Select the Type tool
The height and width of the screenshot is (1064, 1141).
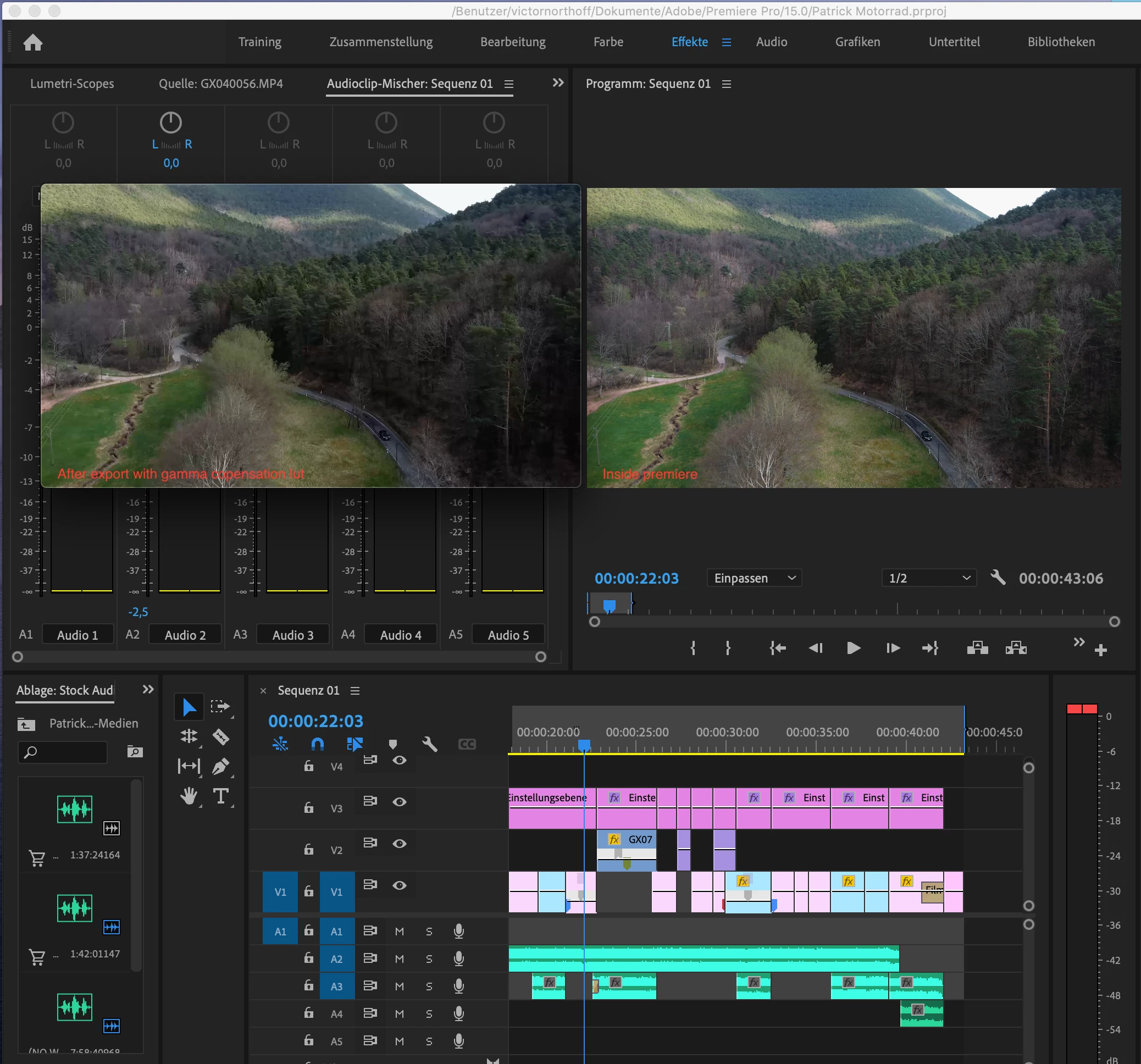(x=221, y=796)
